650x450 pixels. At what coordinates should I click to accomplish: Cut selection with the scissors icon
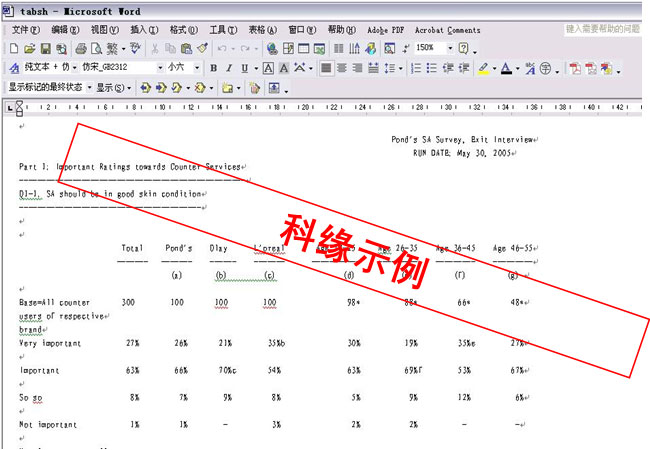click(x=155, y=48)
